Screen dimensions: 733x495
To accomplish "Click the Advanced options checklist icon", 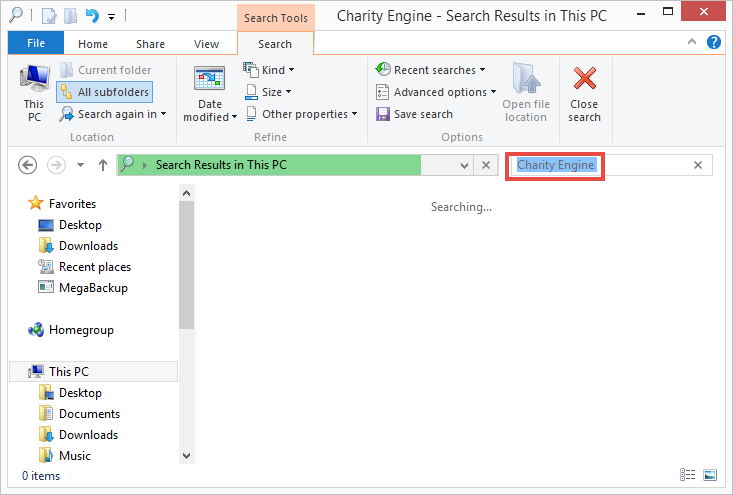I will click(x=382, y=92).
